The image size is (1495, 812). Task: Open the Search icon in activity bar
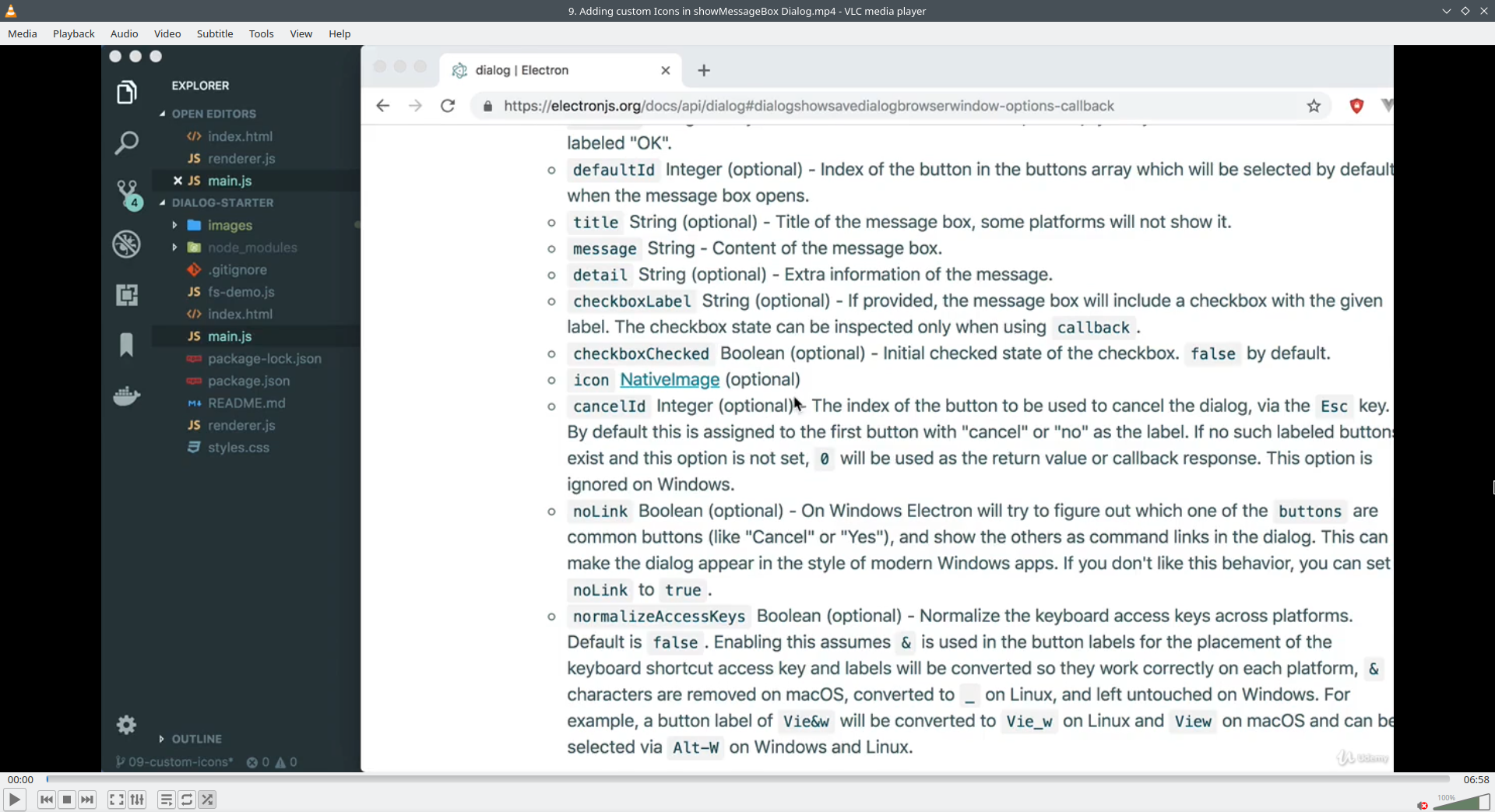click(126, 142)
